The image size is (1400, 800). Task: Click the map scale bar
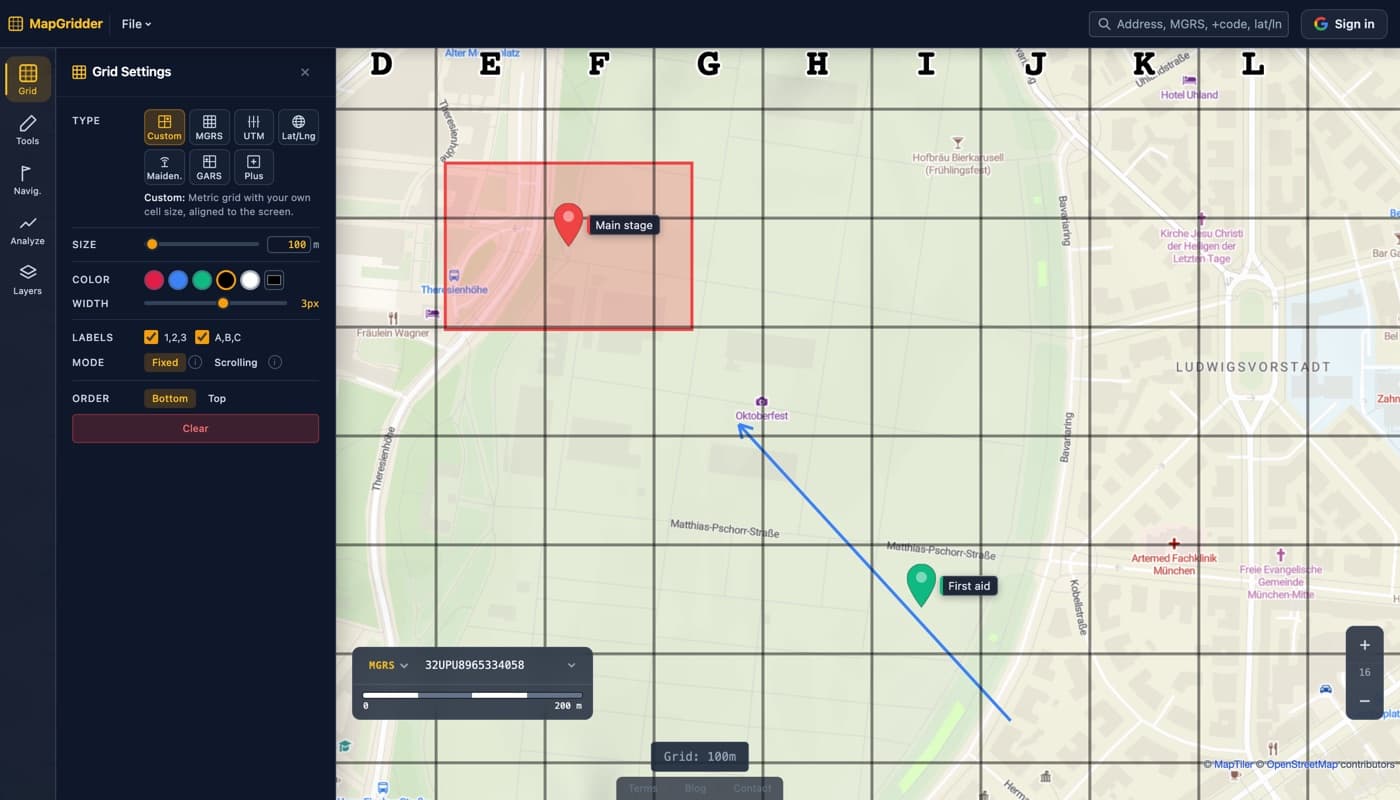pyautogui.click(x=472, y=695)
